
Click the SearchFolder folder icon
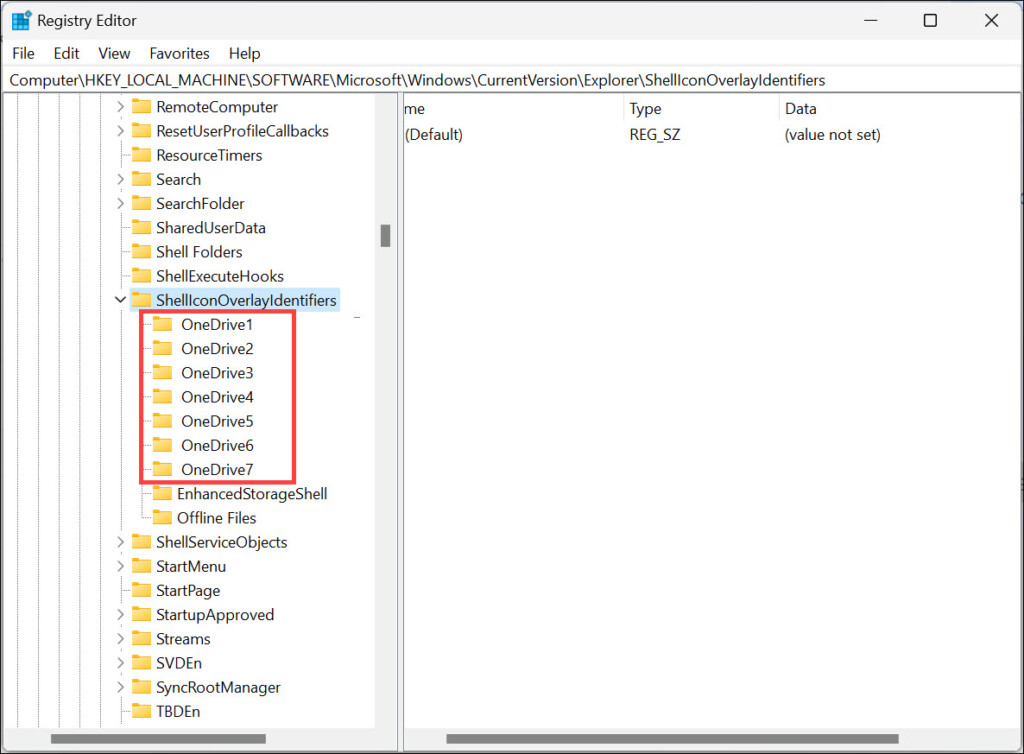pyautogui.click(x=142, y=203)
